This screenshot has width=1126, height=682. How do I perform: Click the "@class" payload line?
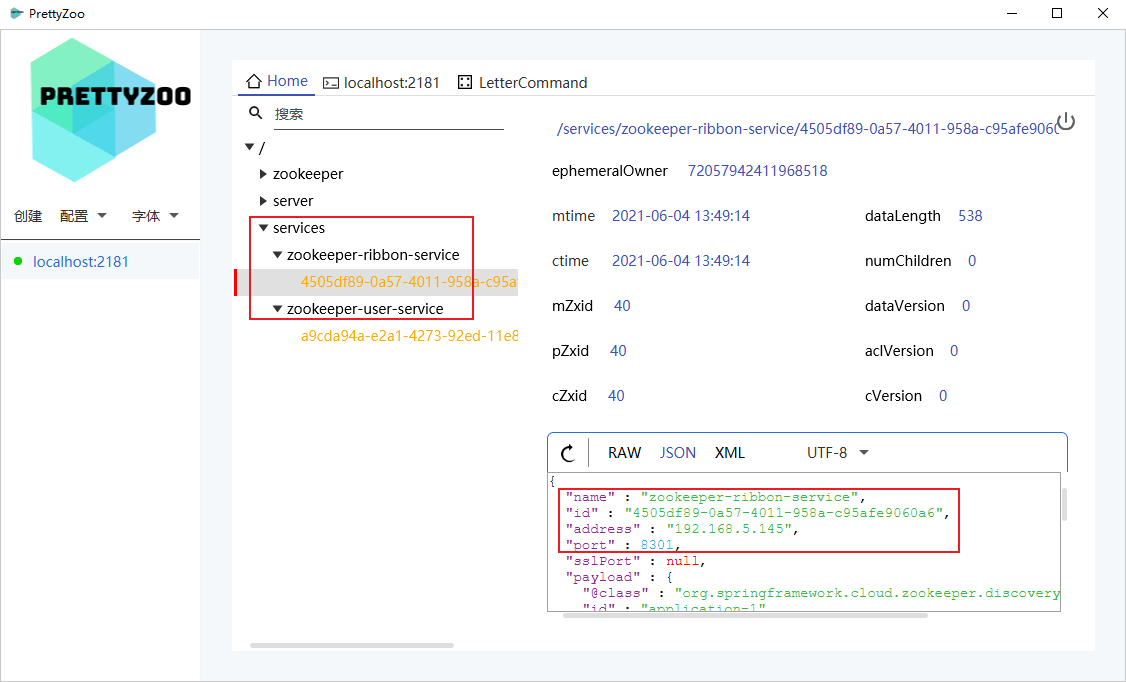click(821, 593)
